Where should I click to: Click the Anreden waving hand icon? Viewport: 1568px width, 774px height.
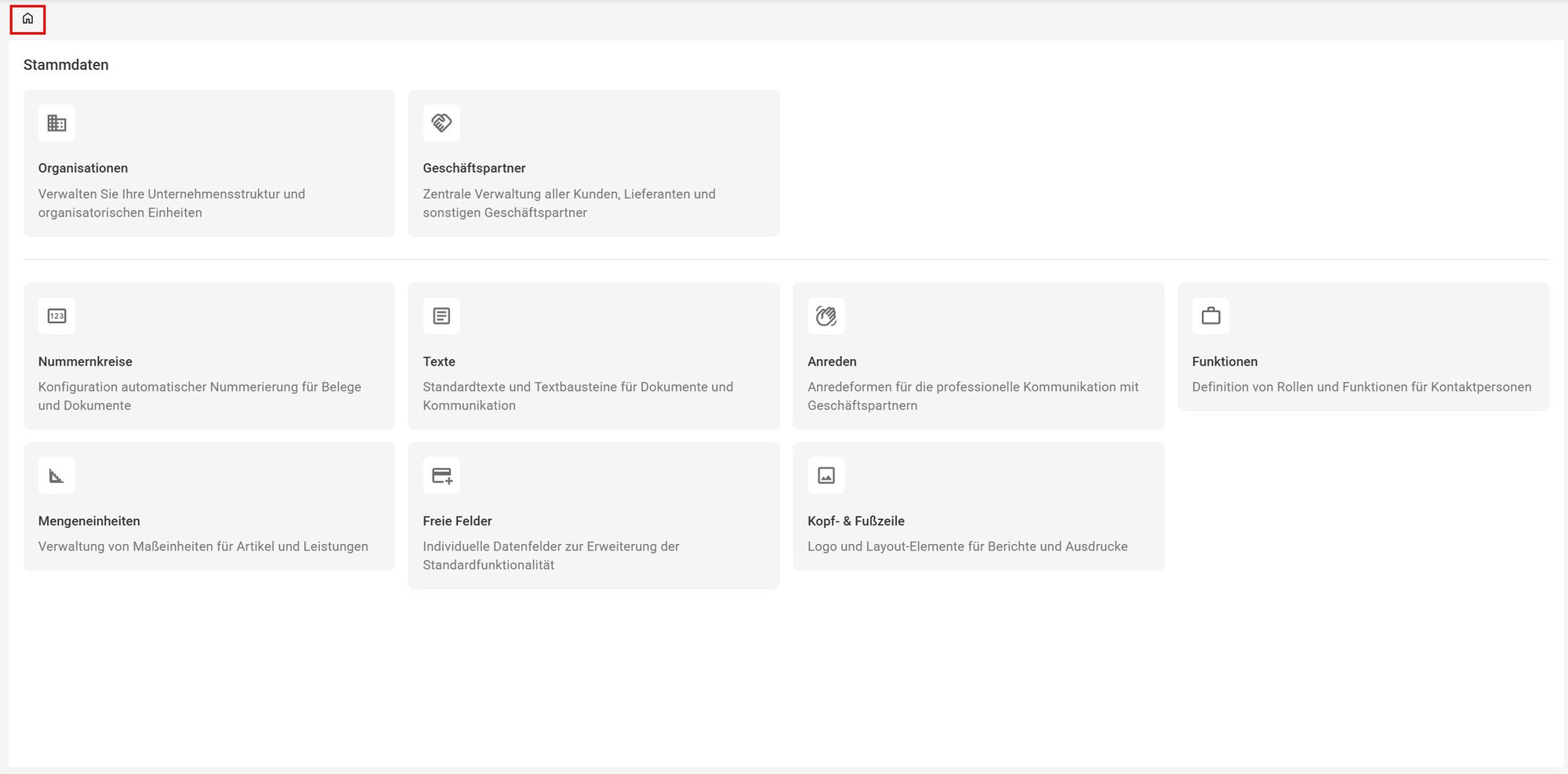coord(826,316)
